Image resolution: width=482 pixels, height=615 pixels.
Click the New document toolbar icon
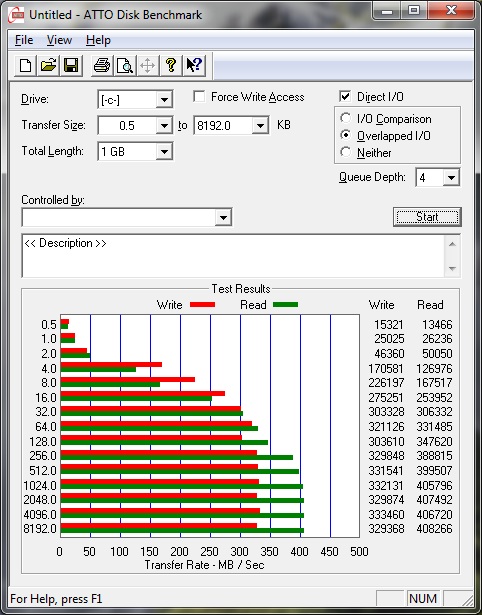pos(25,65)
